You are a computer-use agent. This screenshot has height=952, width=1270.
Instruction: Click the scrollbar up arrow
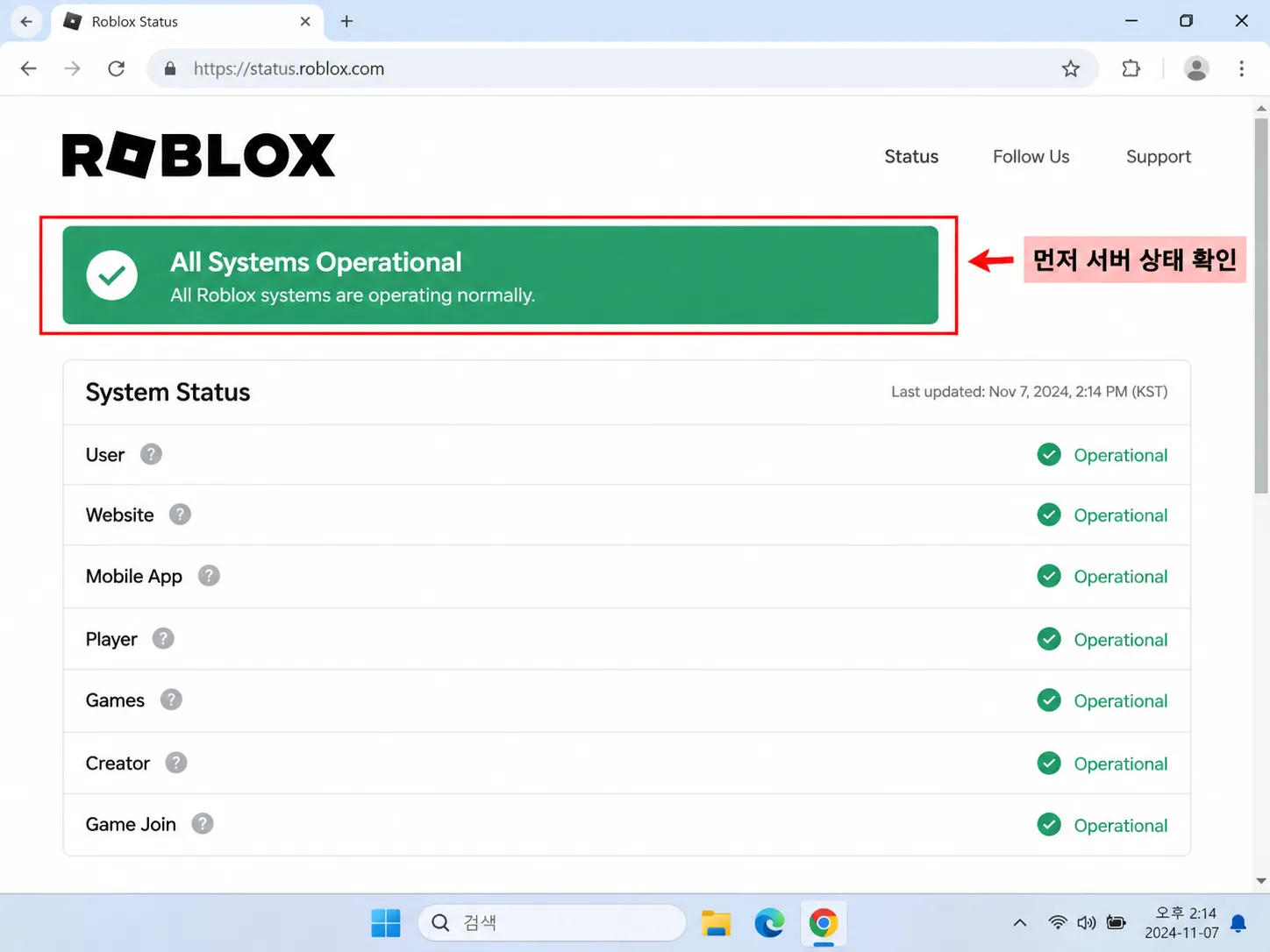pyautogui.click(x=1261, y=109)
